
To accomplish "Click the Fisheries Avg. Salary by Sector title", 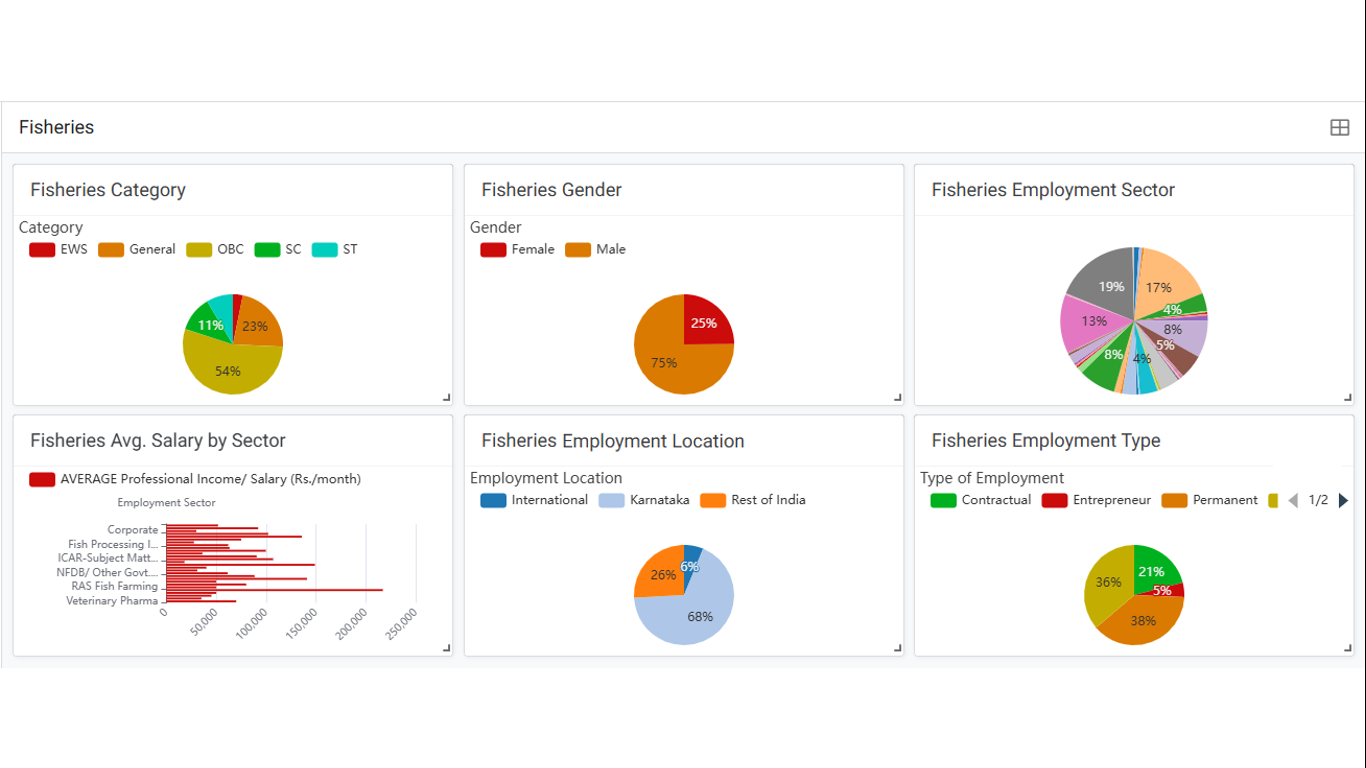I will tap(158, 441).
